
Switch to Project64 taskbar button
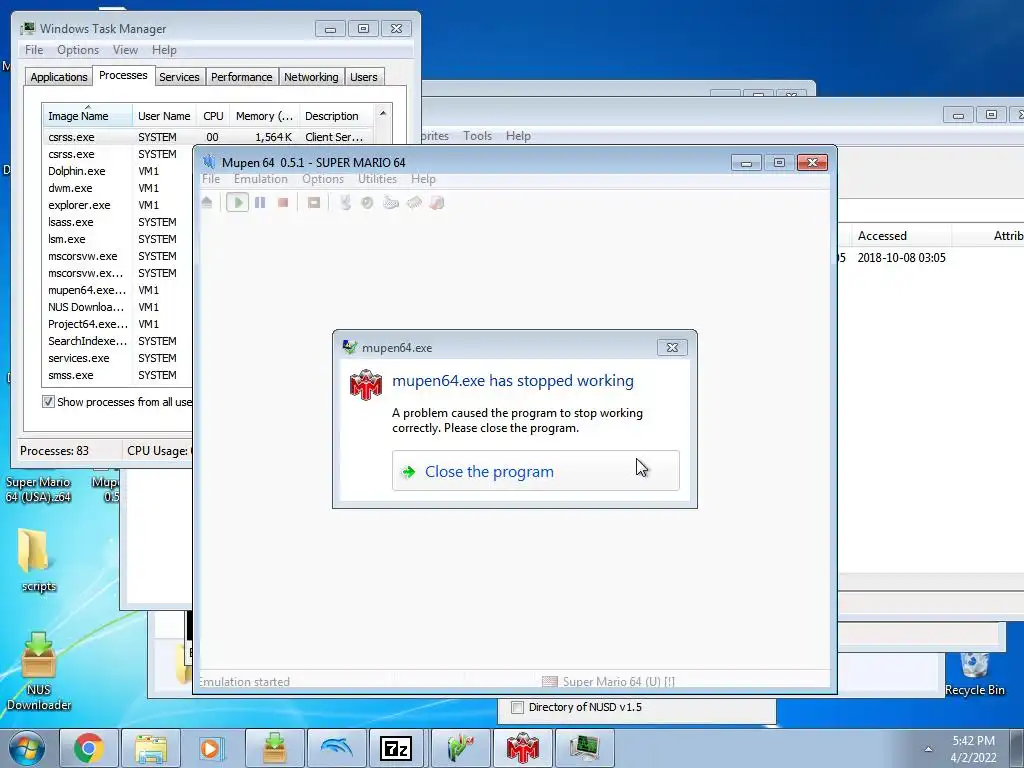pyautogui.click(x=460, y=748)
